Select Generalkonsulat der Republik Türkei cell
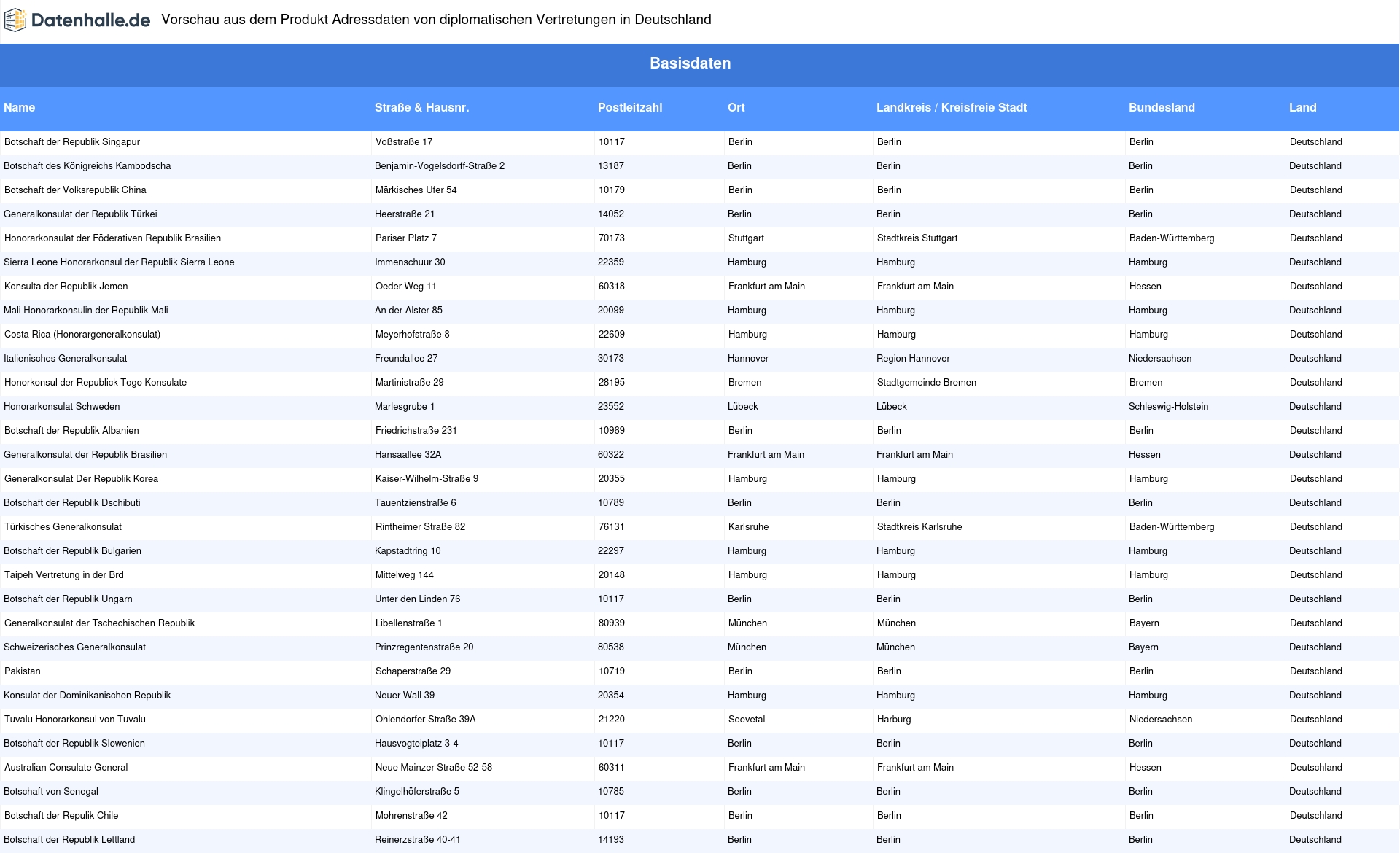 click(80, 214)
